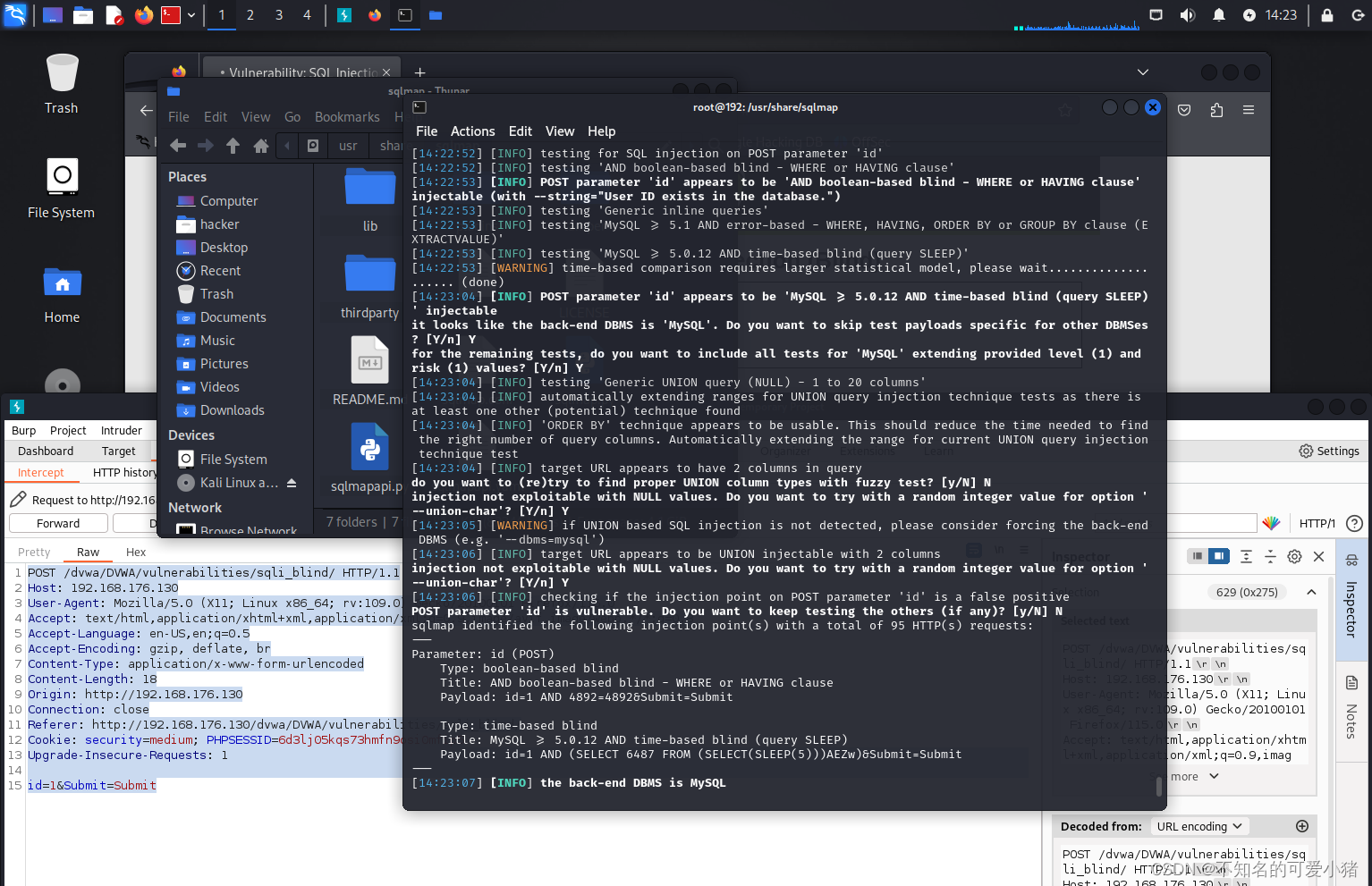
Task: Click the 'usr' path segment in Thunar
Action: coord(348,146)
